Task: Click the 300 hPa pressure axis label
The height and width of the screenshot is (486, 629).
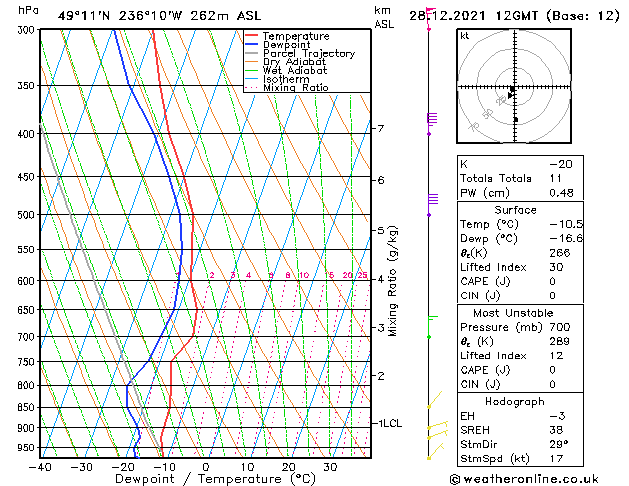Action: coord(26,30)
